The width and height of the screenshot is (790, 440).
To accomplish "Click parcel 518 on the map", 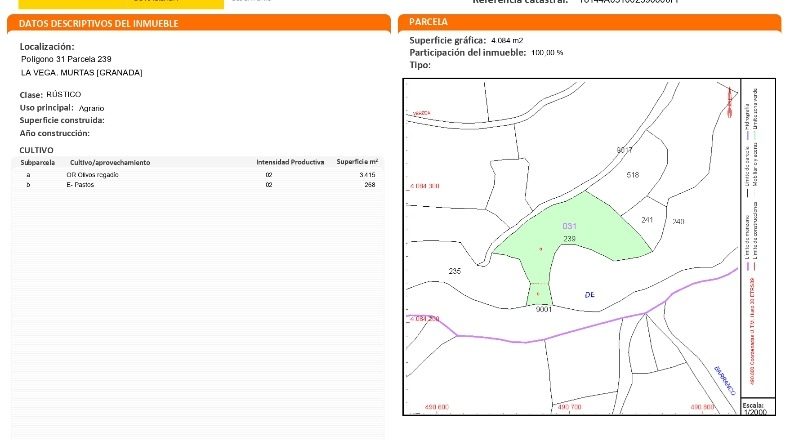I will (633, 175).
